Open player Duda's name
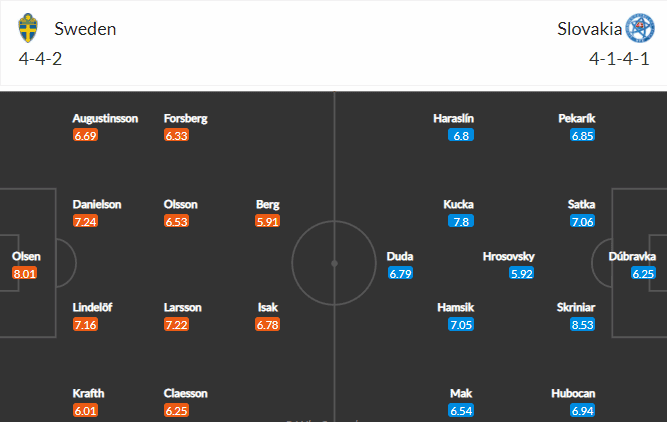667x422 pixels. [400, 256]
